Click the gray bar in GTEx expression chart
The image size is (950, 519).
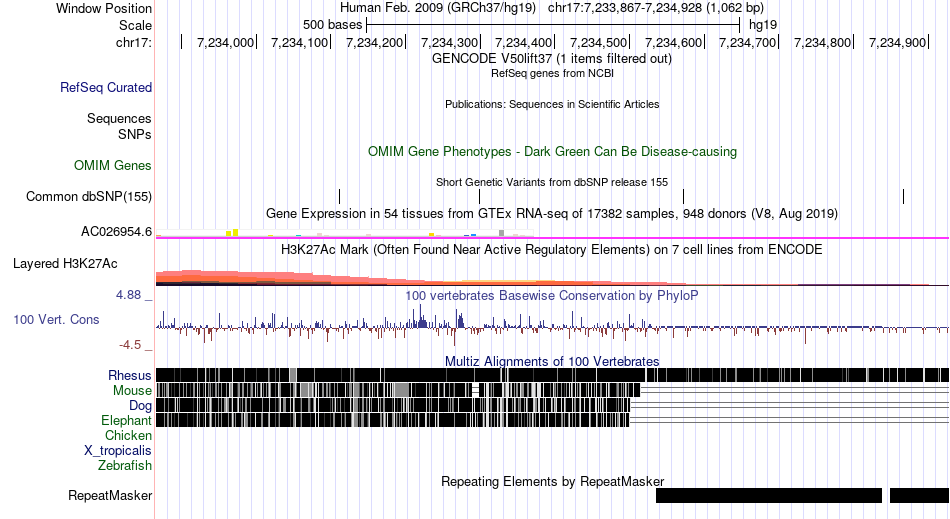[x=501, y=233]
